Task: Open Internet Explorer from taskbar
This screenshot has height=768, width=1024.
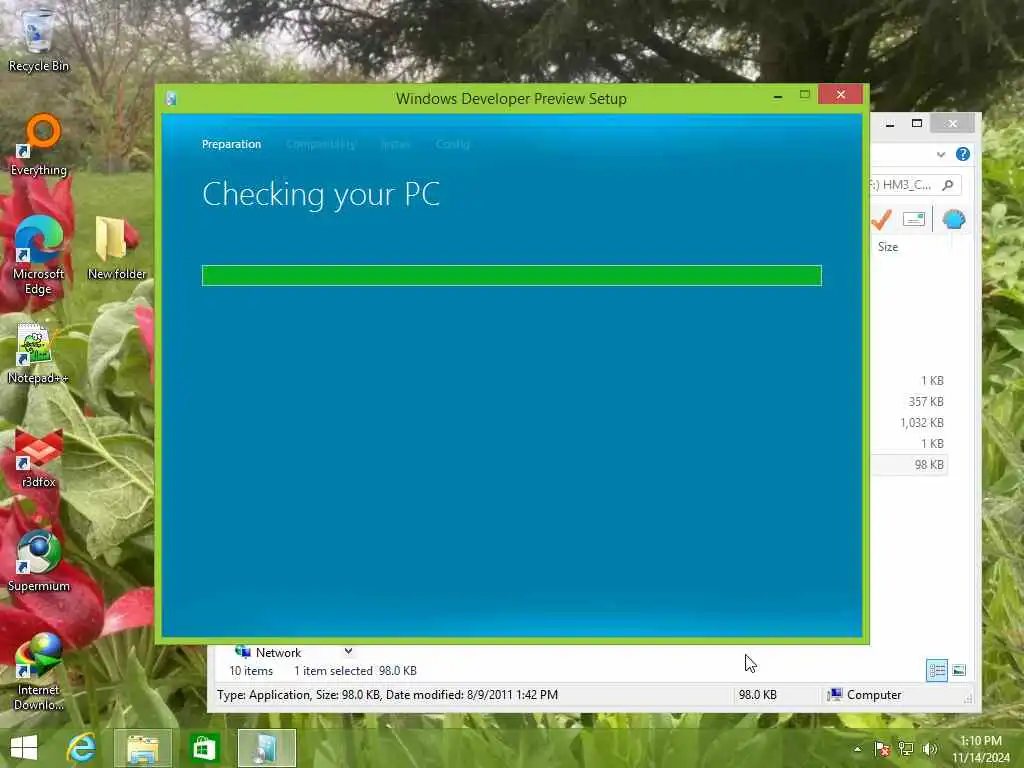Action: [82, 748]
